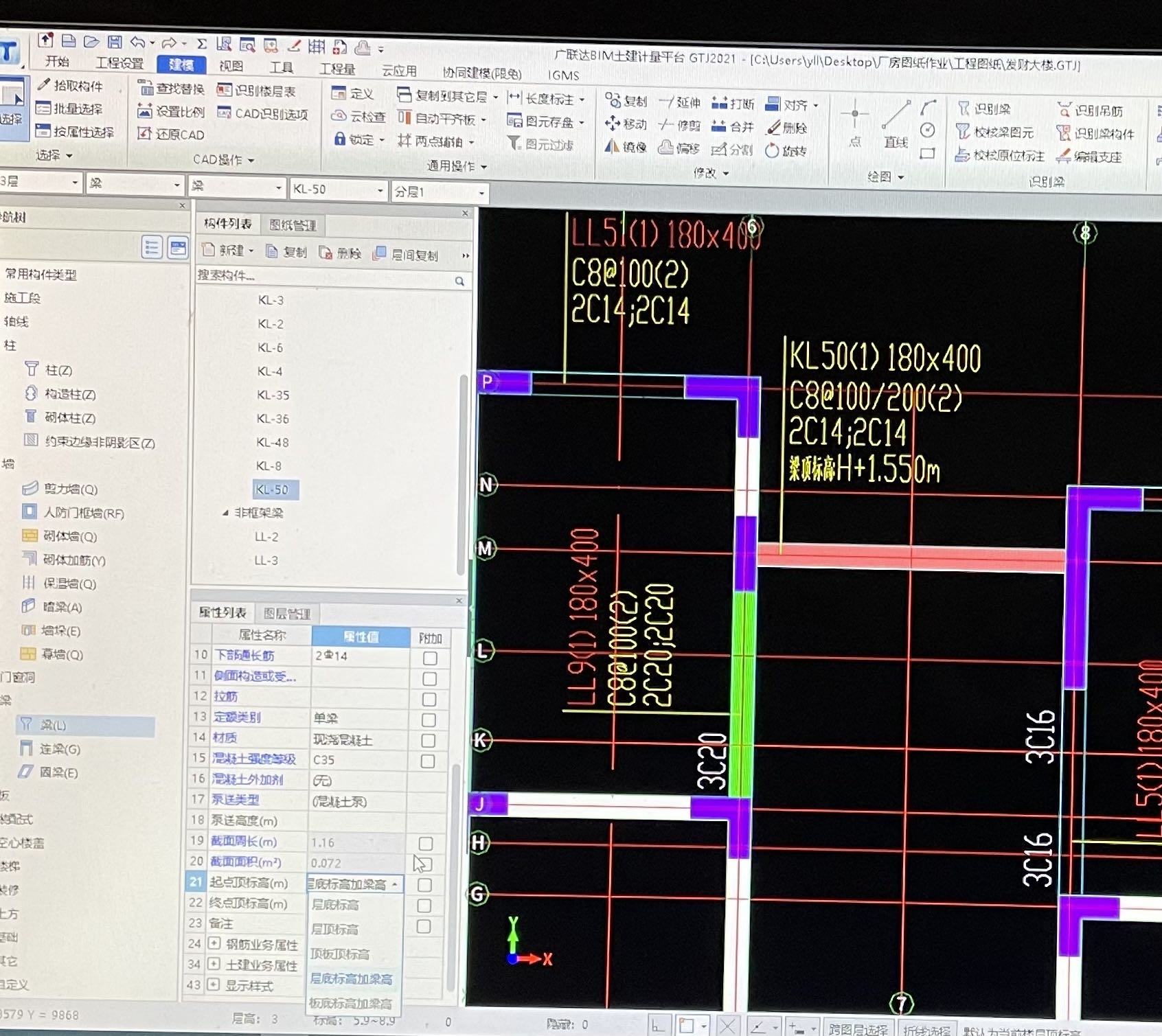Click 识别吊筋 recognize hanger bars

tap(1091, 110)
